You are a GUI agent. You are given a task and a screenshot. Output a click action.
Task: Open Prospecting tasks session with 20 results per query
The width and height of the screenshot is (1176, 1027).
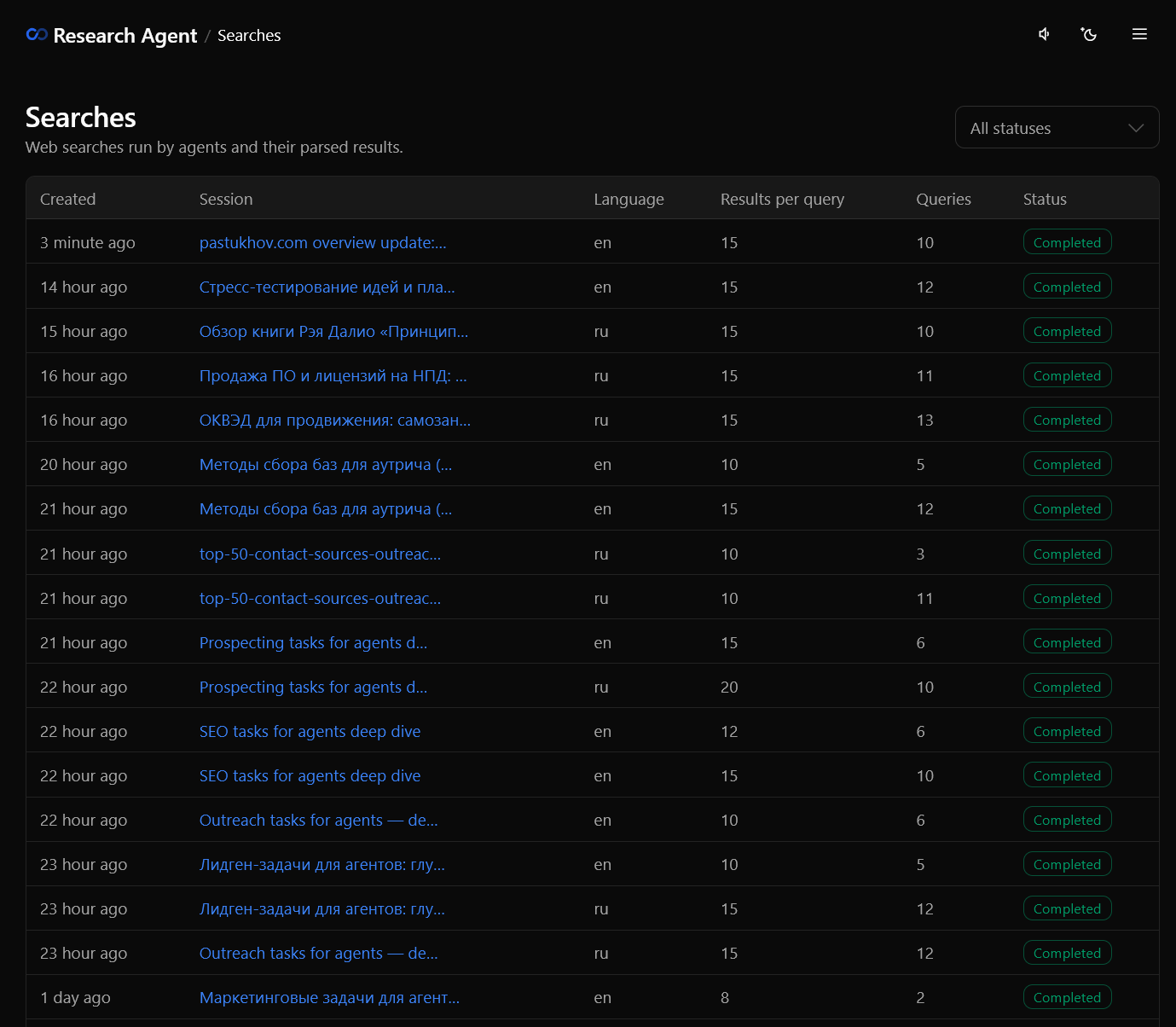point(314,688)
